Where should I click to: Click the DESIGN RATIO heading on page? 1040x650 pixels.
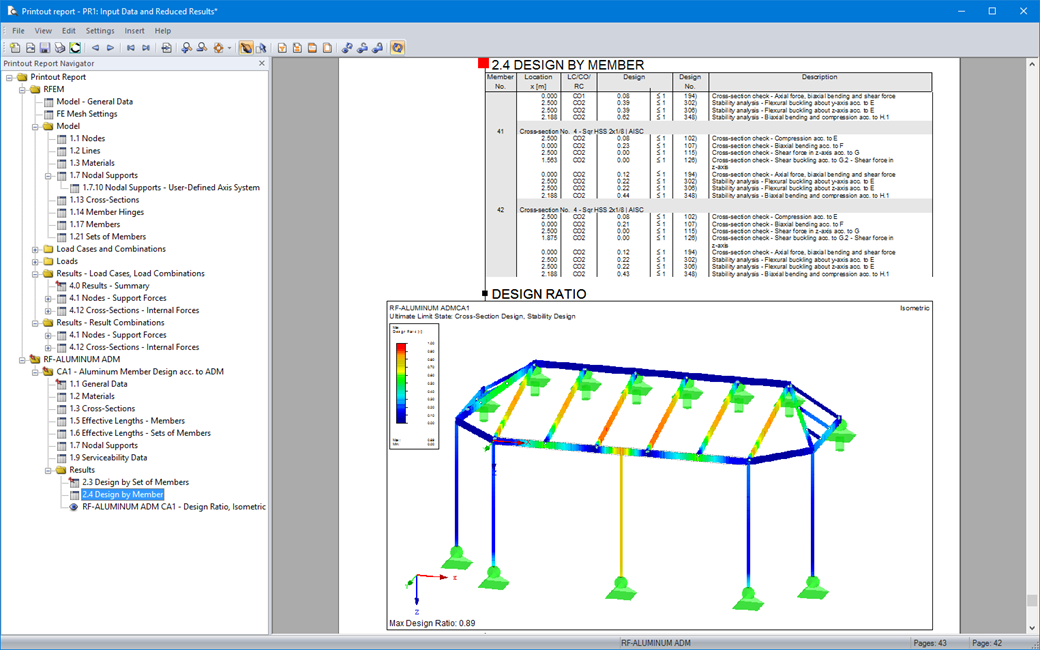(539, 294)
